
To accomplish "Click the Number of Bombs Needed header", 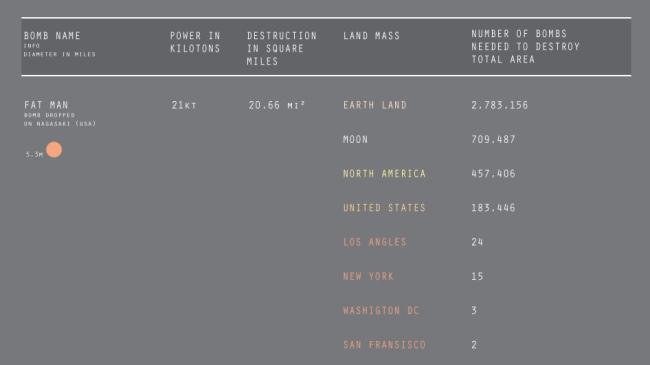I will click(x=525, y=46).
